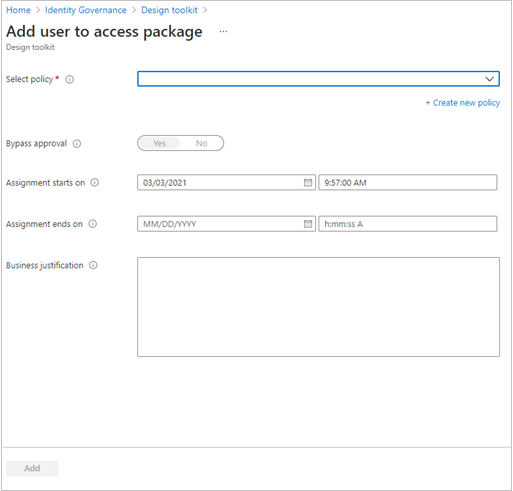This screenshot has height=491, width=513.
Task: Open the Select policy dropdown
Action: coord(318,79)
